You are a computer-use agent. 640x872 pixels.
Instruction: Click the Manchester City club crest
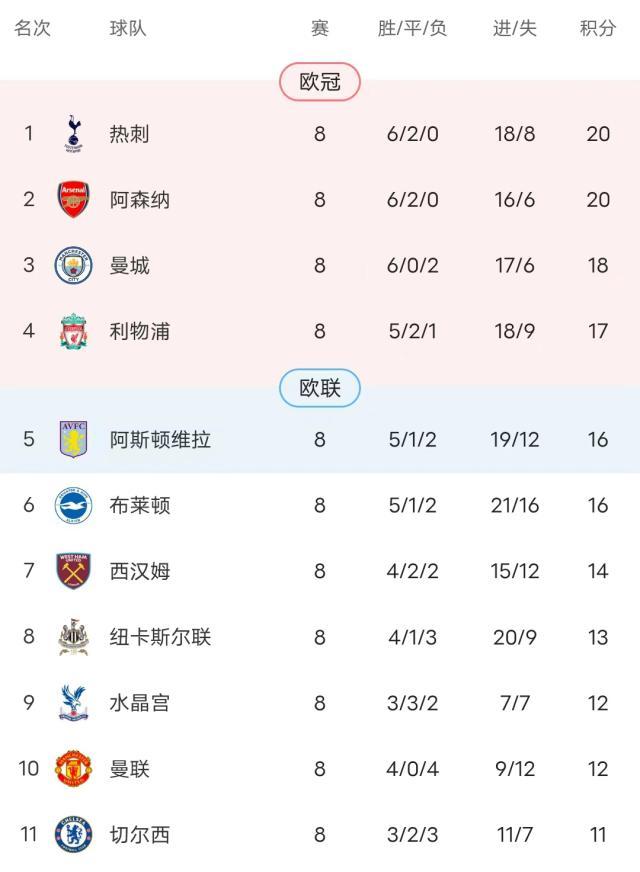pyautogui.click(x=73, y=266)
